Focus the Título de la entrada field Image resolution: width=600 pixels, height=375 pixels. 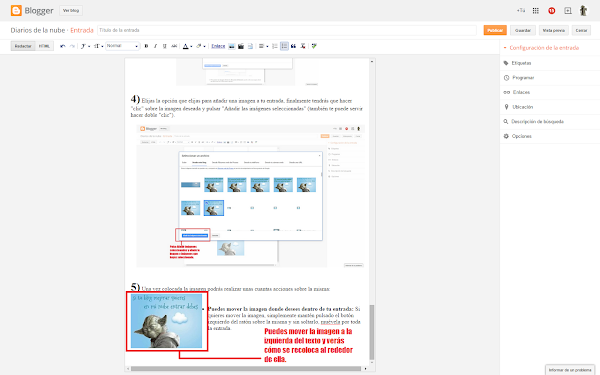pyautogui.click(x=287, y=30)
